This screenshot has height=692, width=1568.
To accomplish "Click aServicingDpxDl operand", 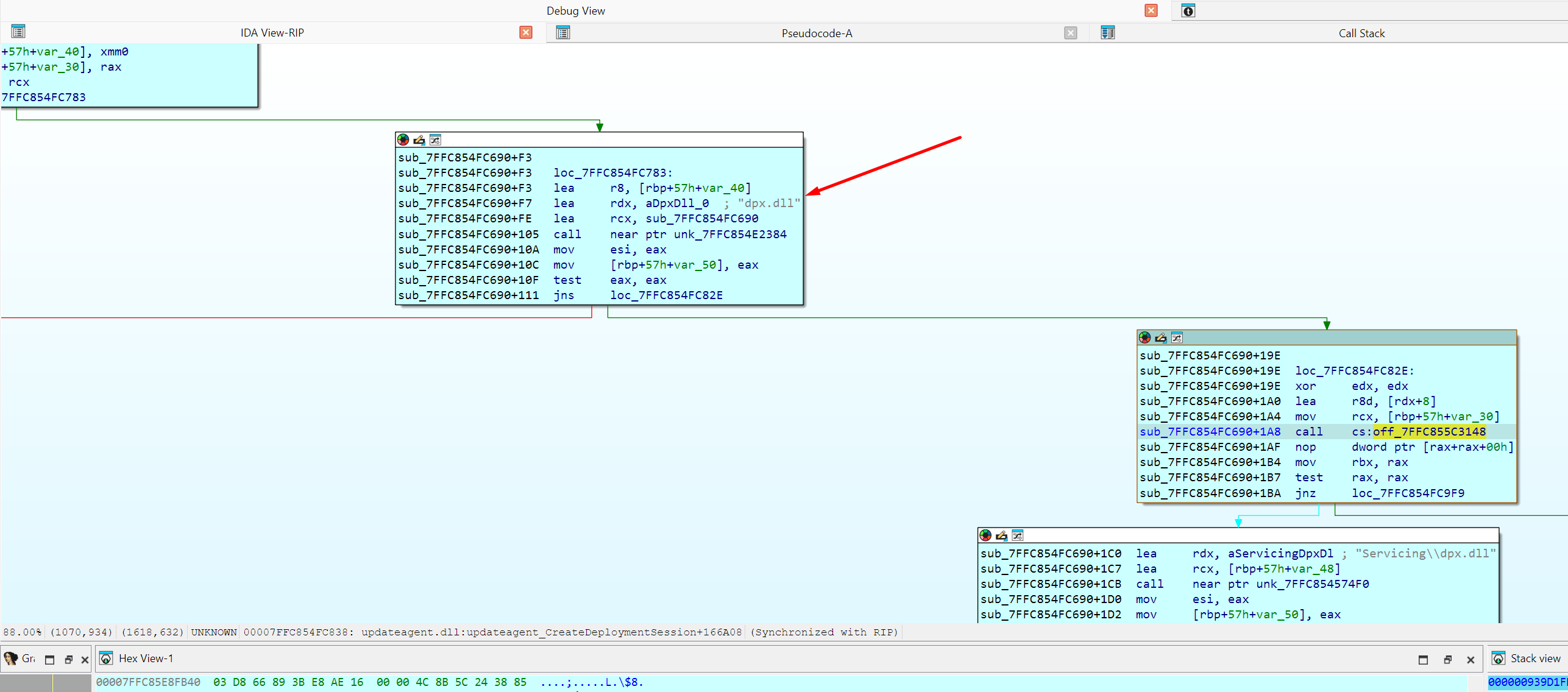I will point(1280,554).
